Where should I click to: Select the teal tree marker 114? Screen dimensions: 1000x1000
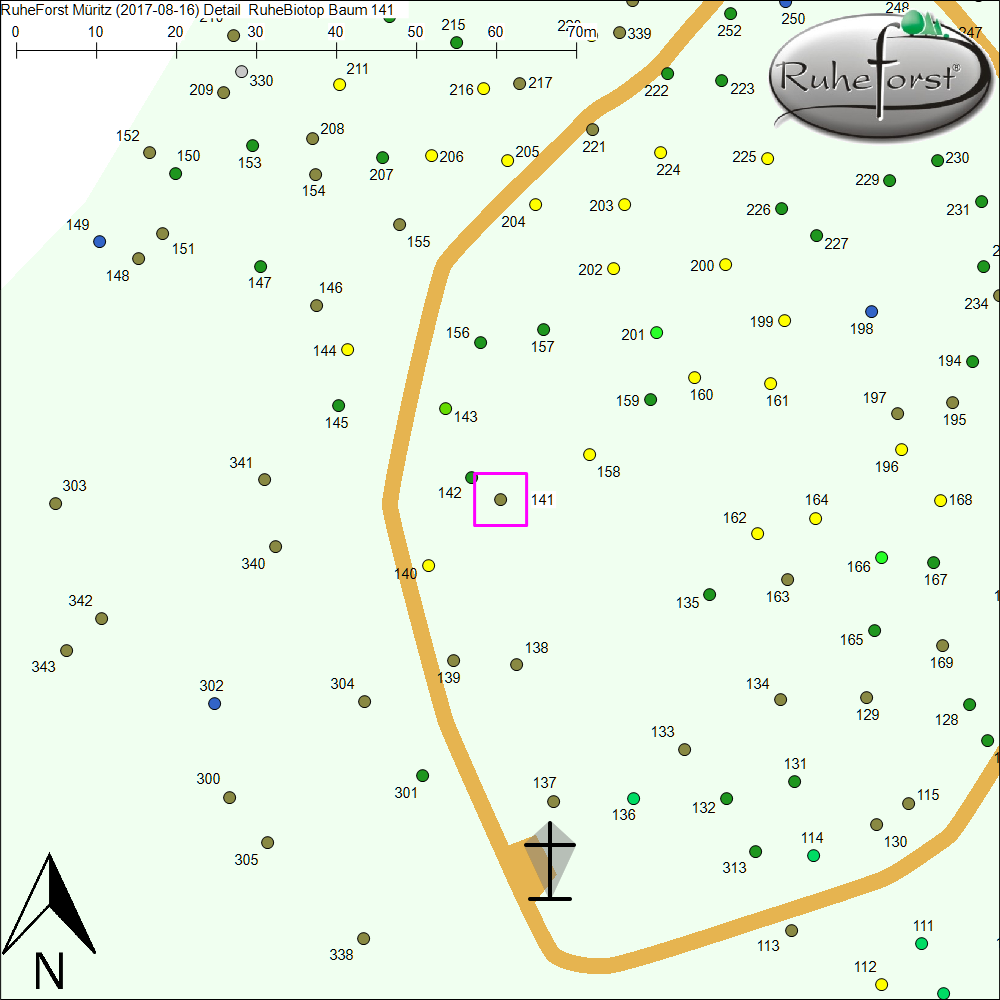(x=813, y=855)
